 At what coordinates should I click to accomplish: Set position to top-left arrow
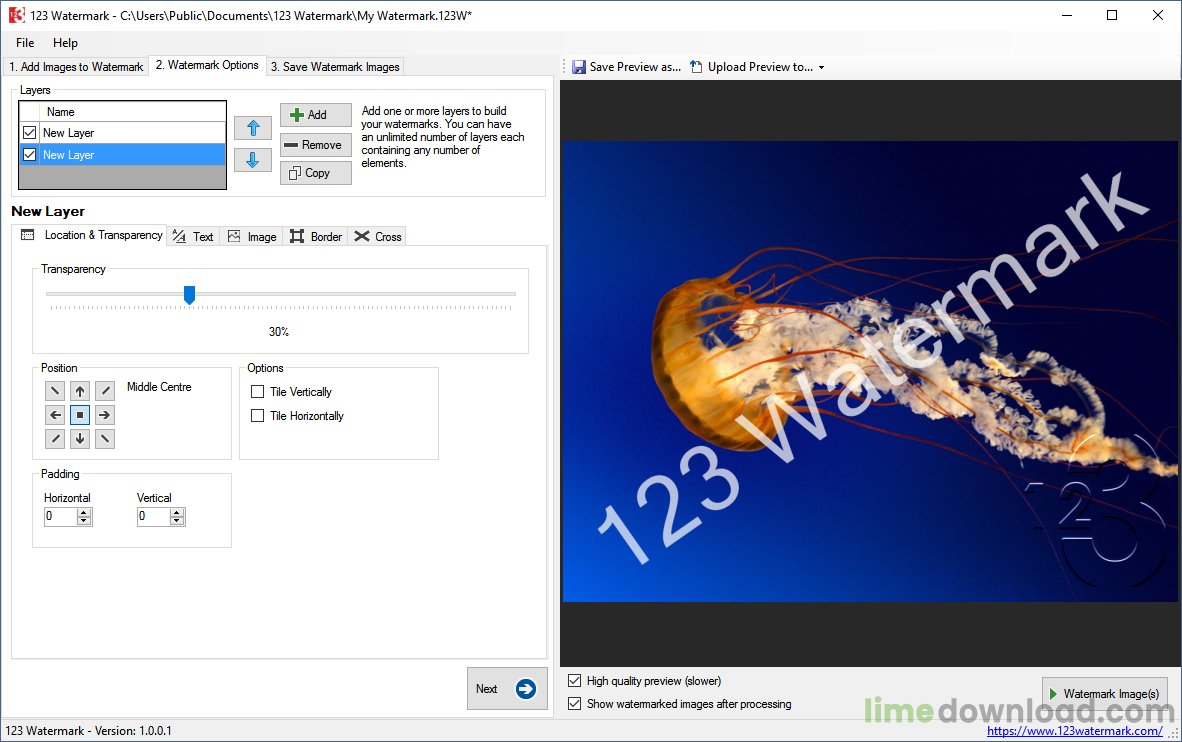point(56,391)
